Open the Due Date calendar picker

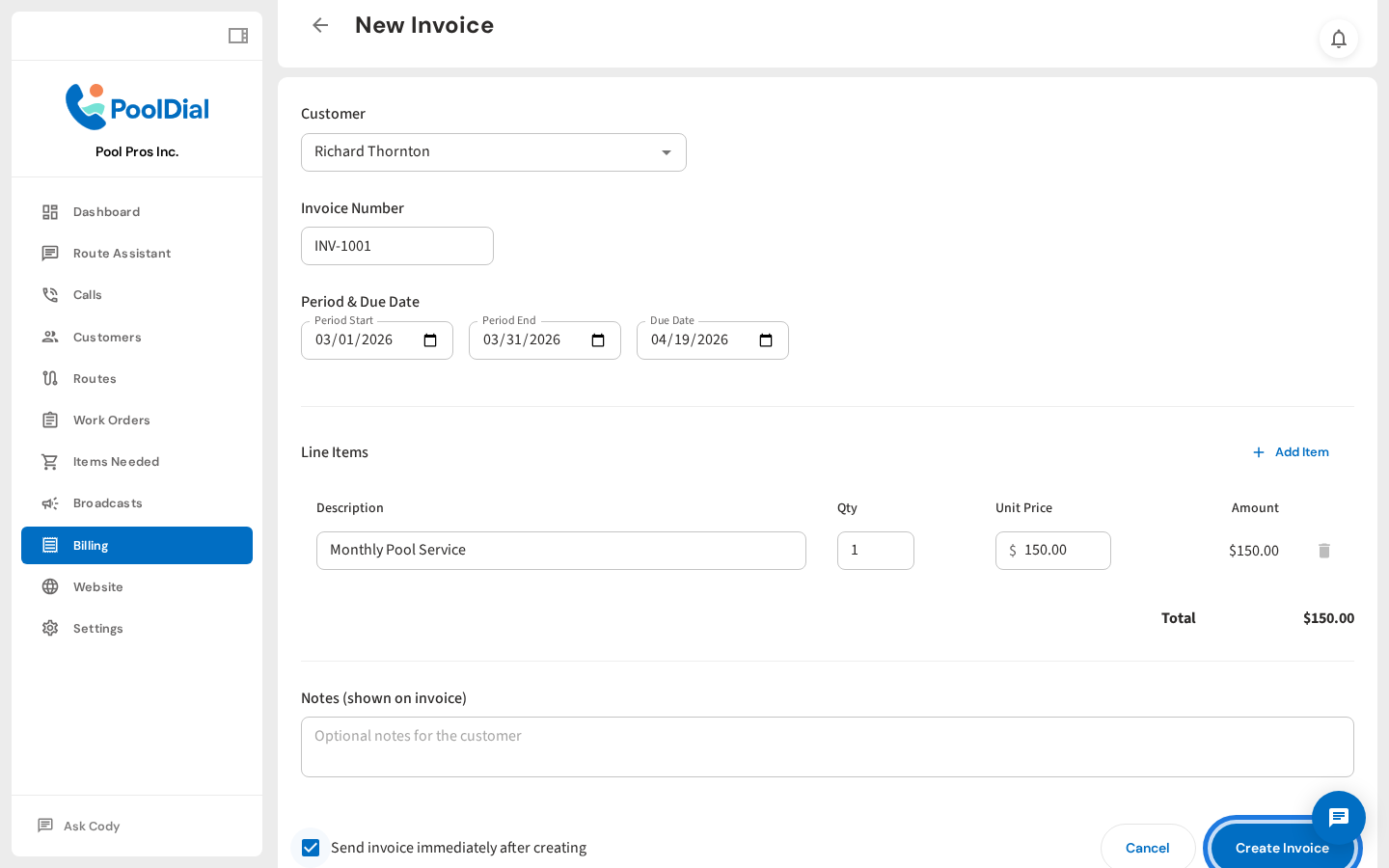(765, 339)
